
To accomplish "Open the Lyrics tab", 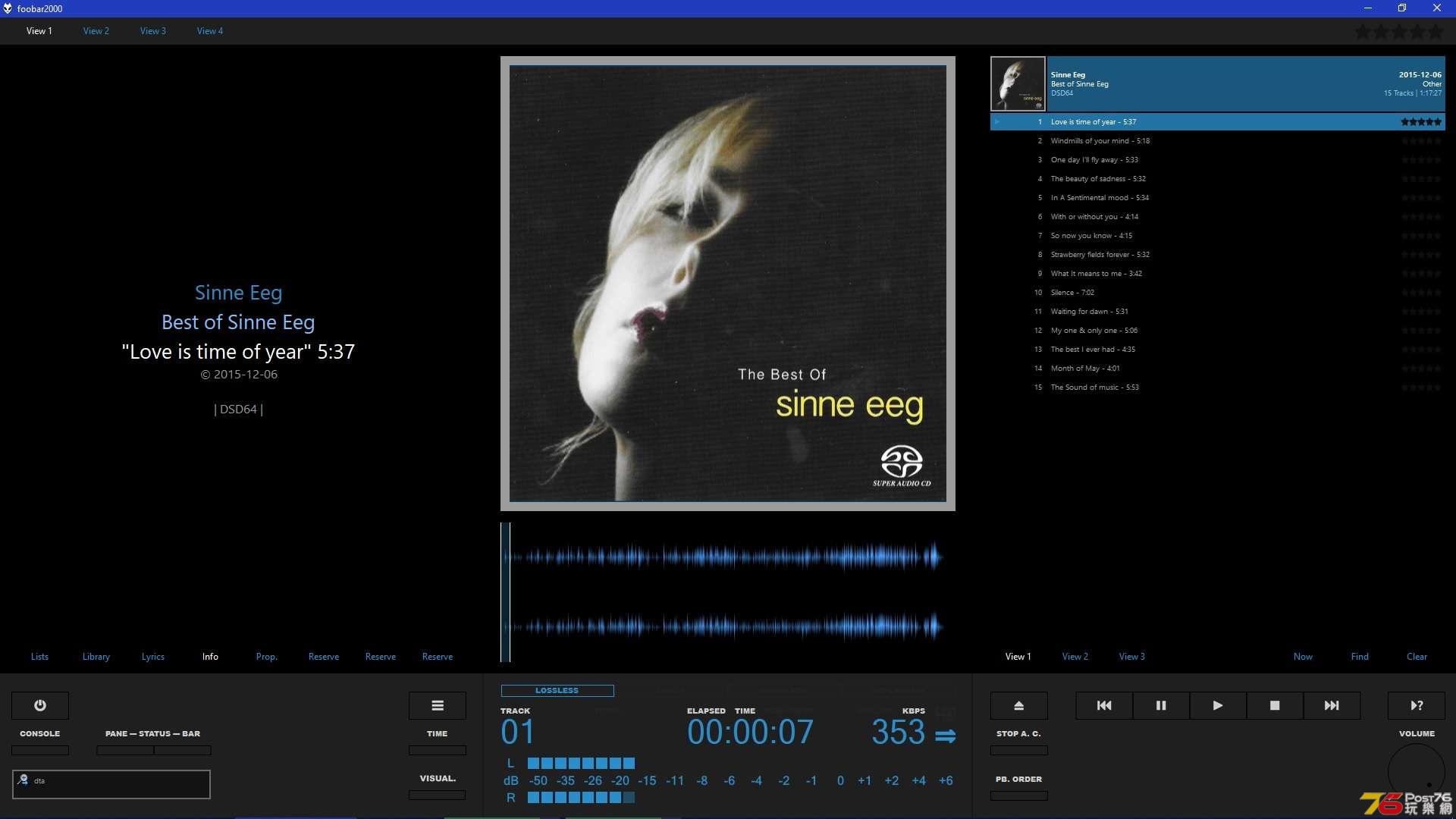I will click(153, 657).
